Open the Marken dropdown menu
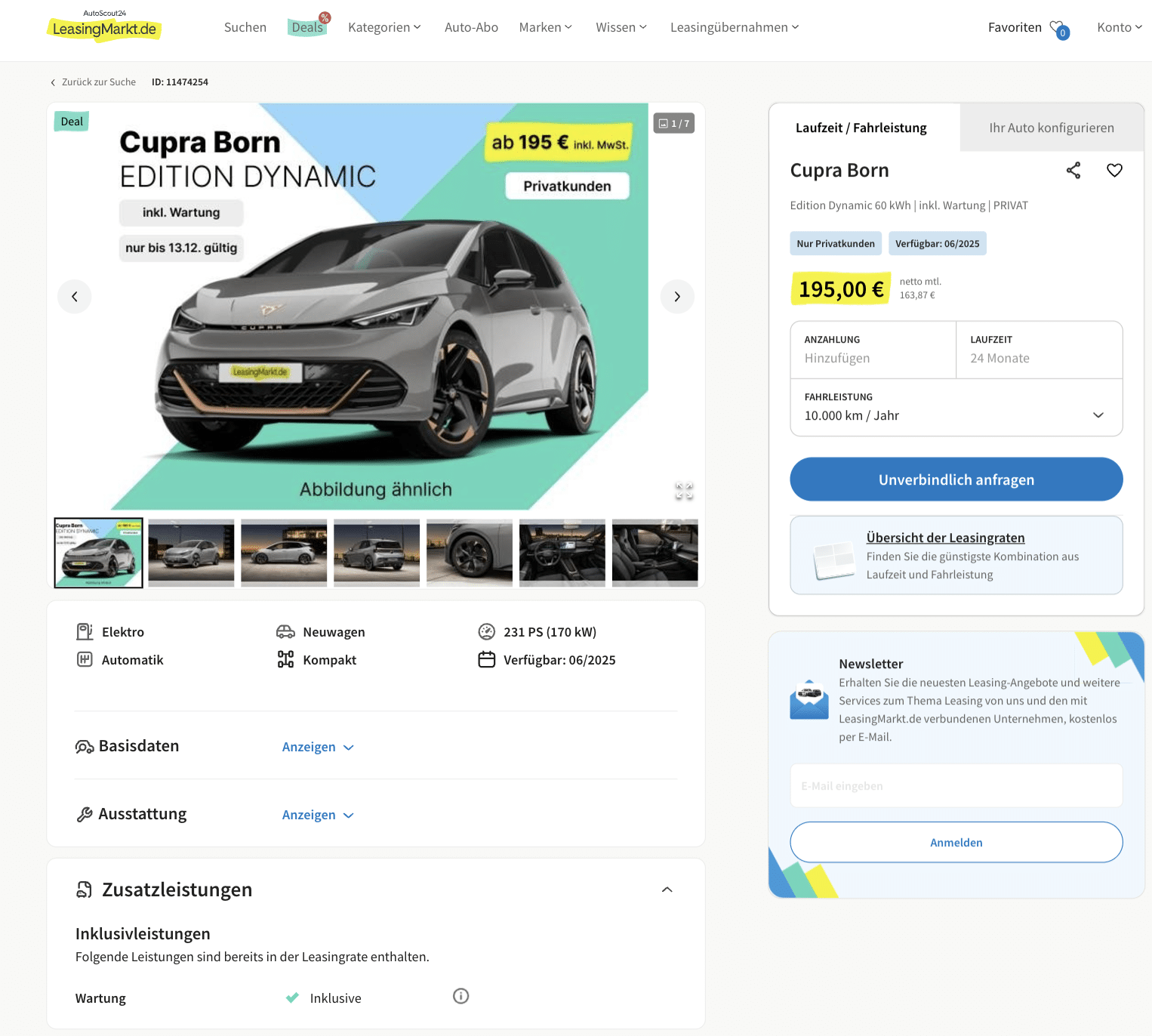This screenshot has width=1152, height=1036. 545,27
